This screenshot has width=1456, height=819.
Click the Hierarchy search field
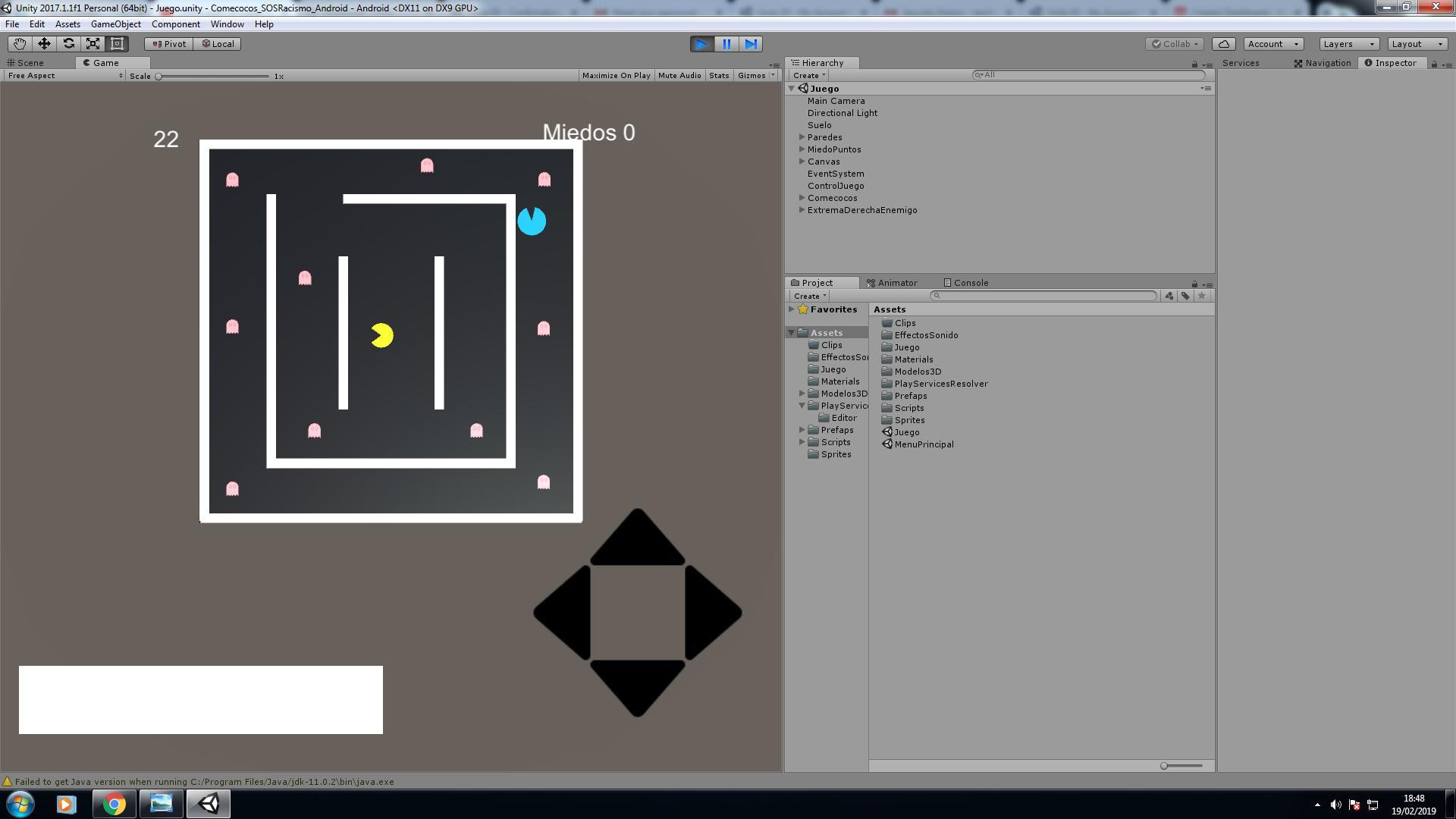tap(1088, 75)
